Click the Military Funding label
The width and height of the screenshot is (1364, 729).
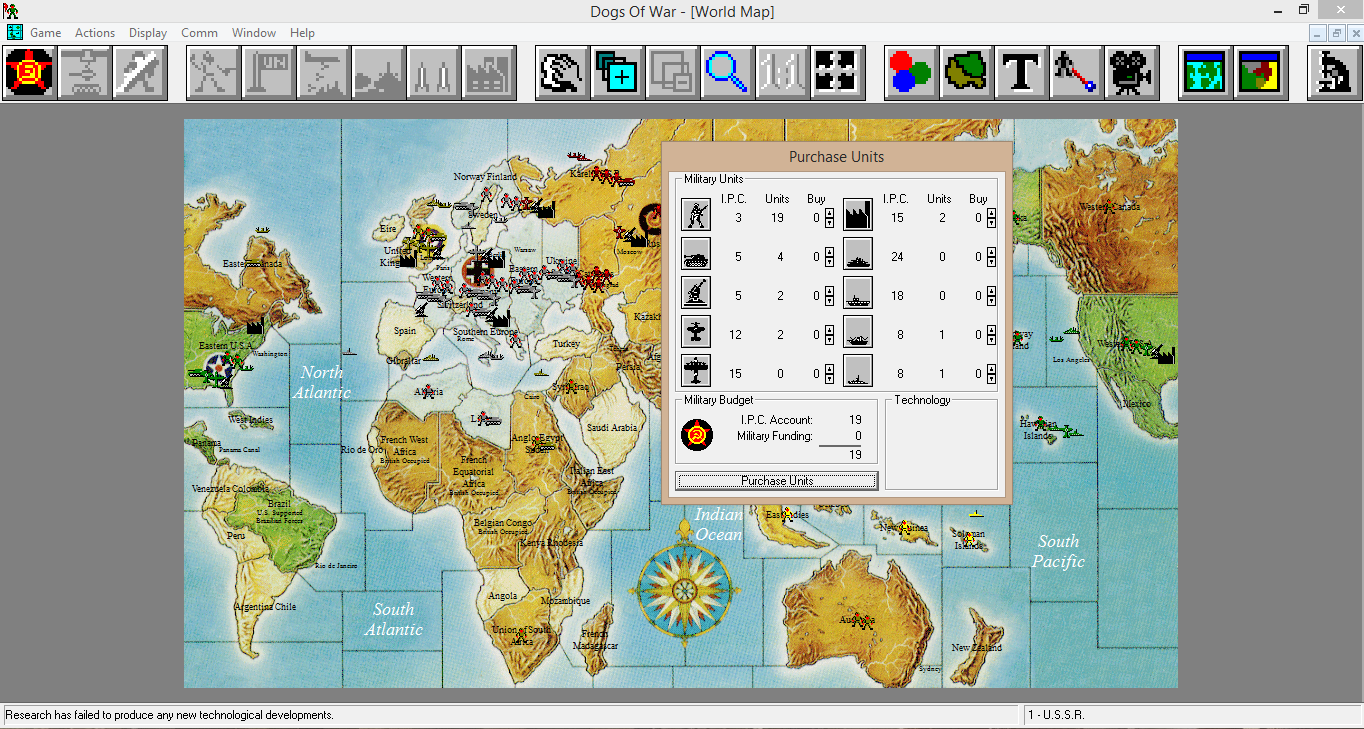tap(775, 436)
